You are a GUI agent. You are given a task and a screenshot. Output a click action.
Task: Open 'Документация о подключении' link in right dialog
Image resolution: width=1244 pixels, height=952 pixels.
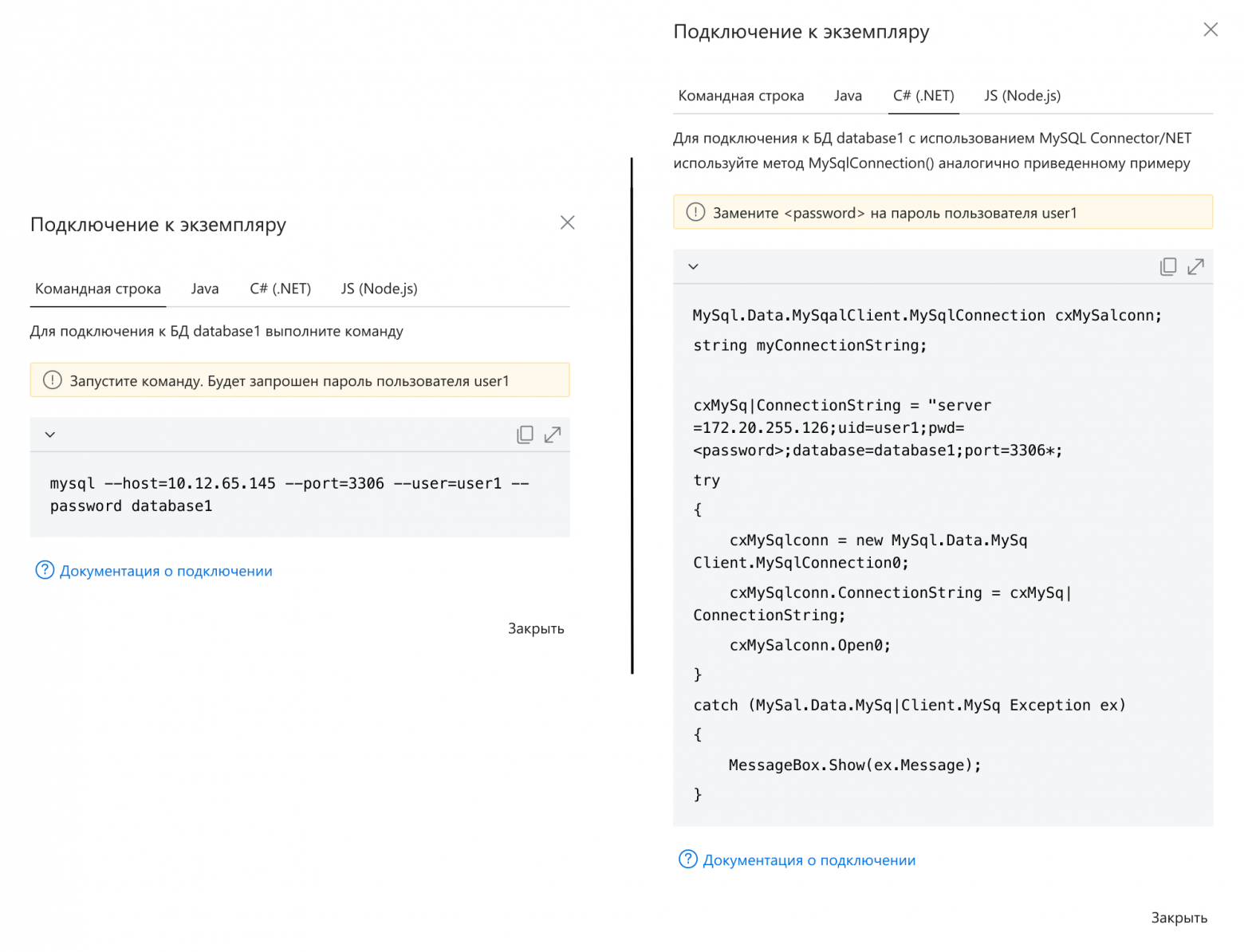click(x=809, y=860)
